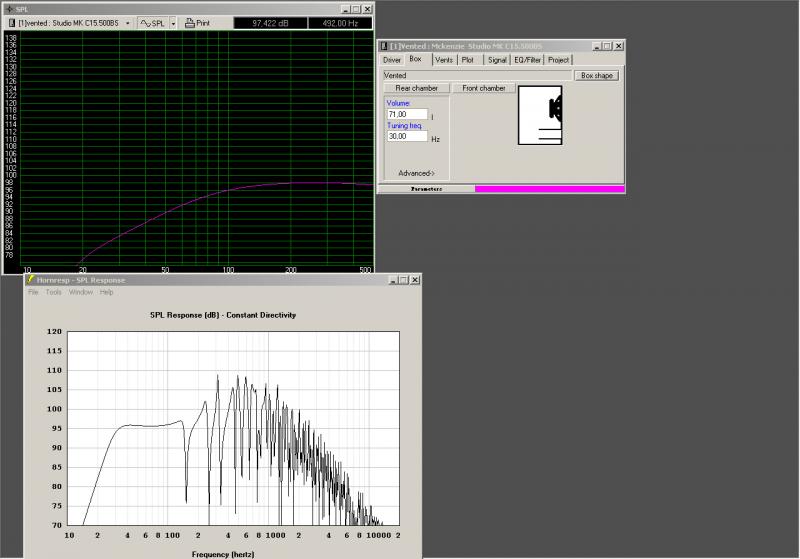Click the SPL window title bar icon
800x559 pixels.
[9, 8]
